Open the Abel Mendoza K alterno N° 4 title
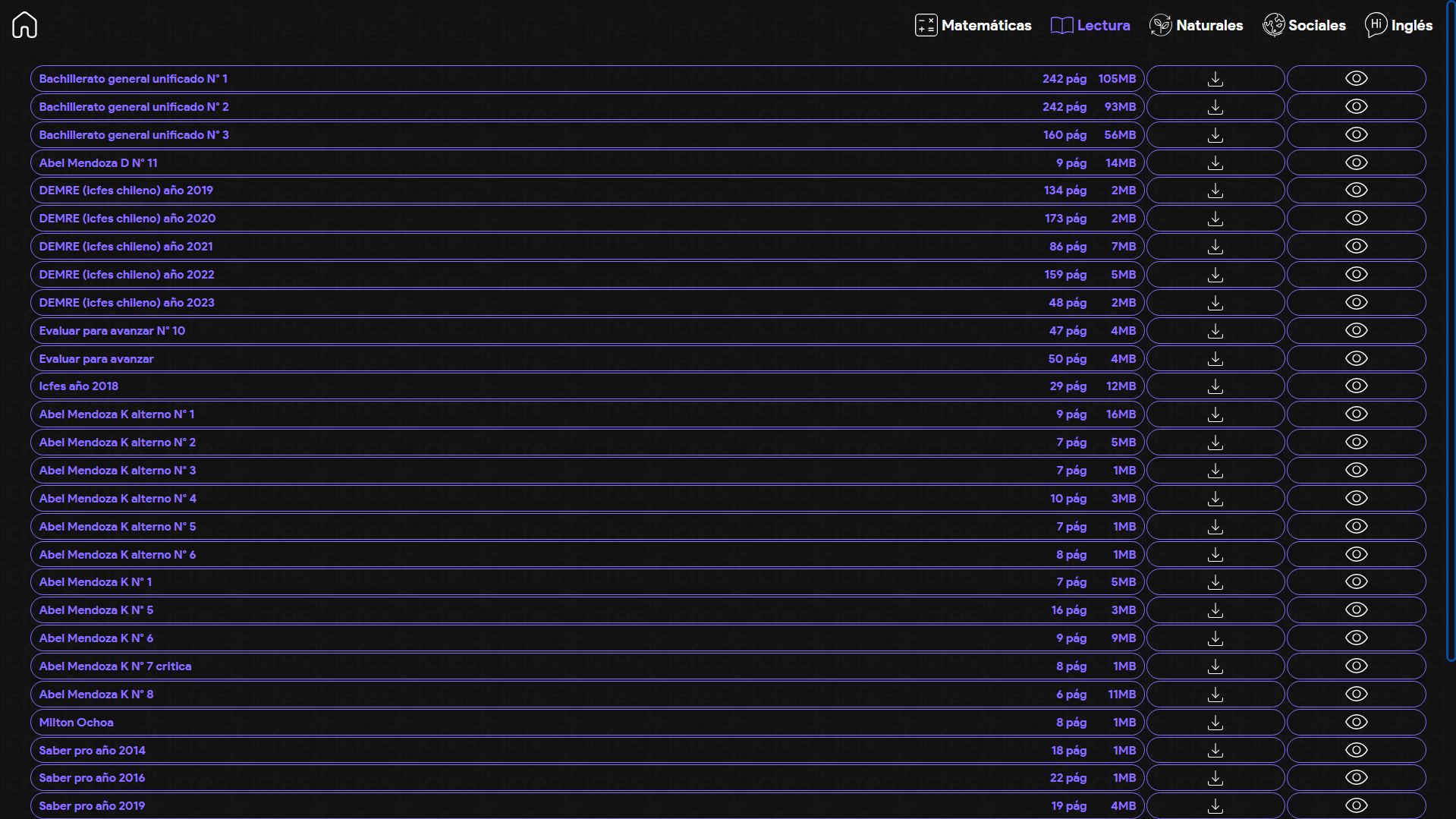The height and width of the screenshot is (819, 1456). click(x=118, y=499)
